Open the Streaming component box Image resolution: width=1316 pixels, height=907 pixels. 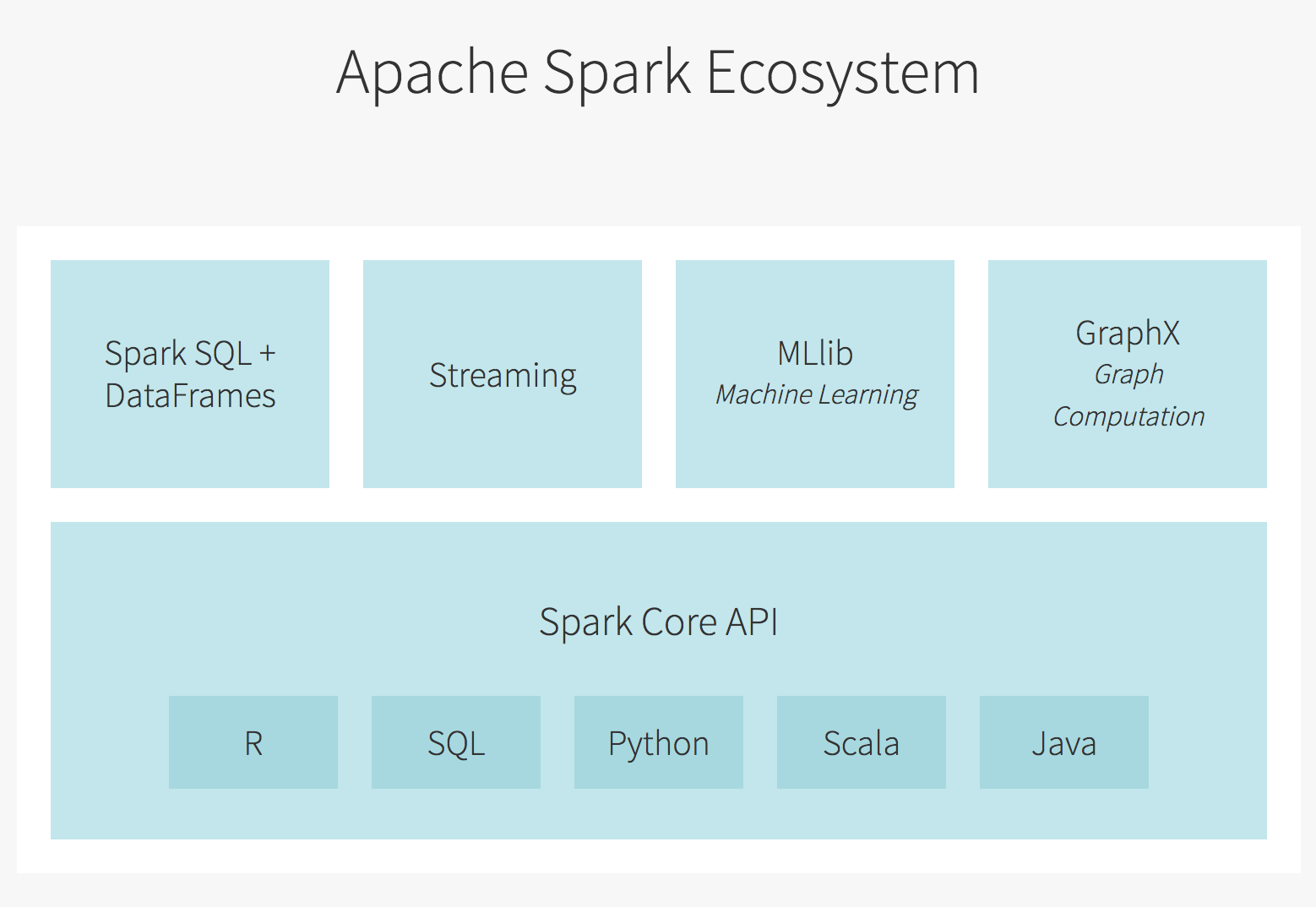click(503, 374)
